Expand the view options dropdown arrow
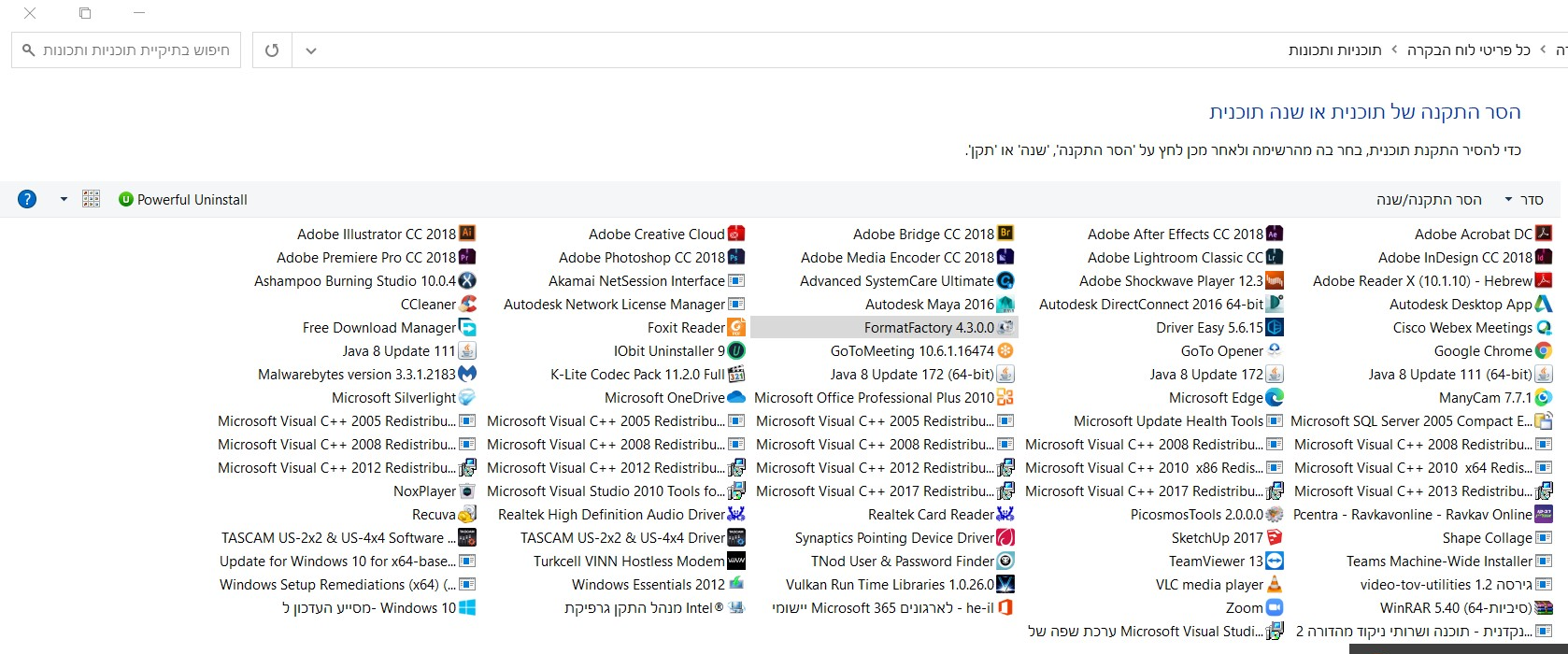The height and width of the screenshot is (654, 1568). pos(64,199)
